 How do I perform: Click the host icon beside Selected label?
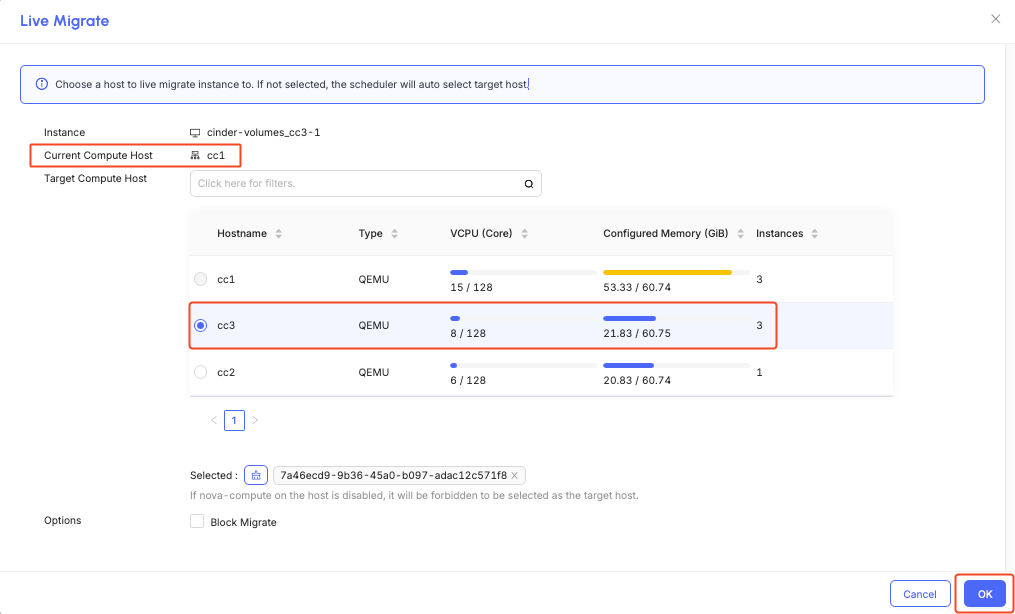point(256,476)
